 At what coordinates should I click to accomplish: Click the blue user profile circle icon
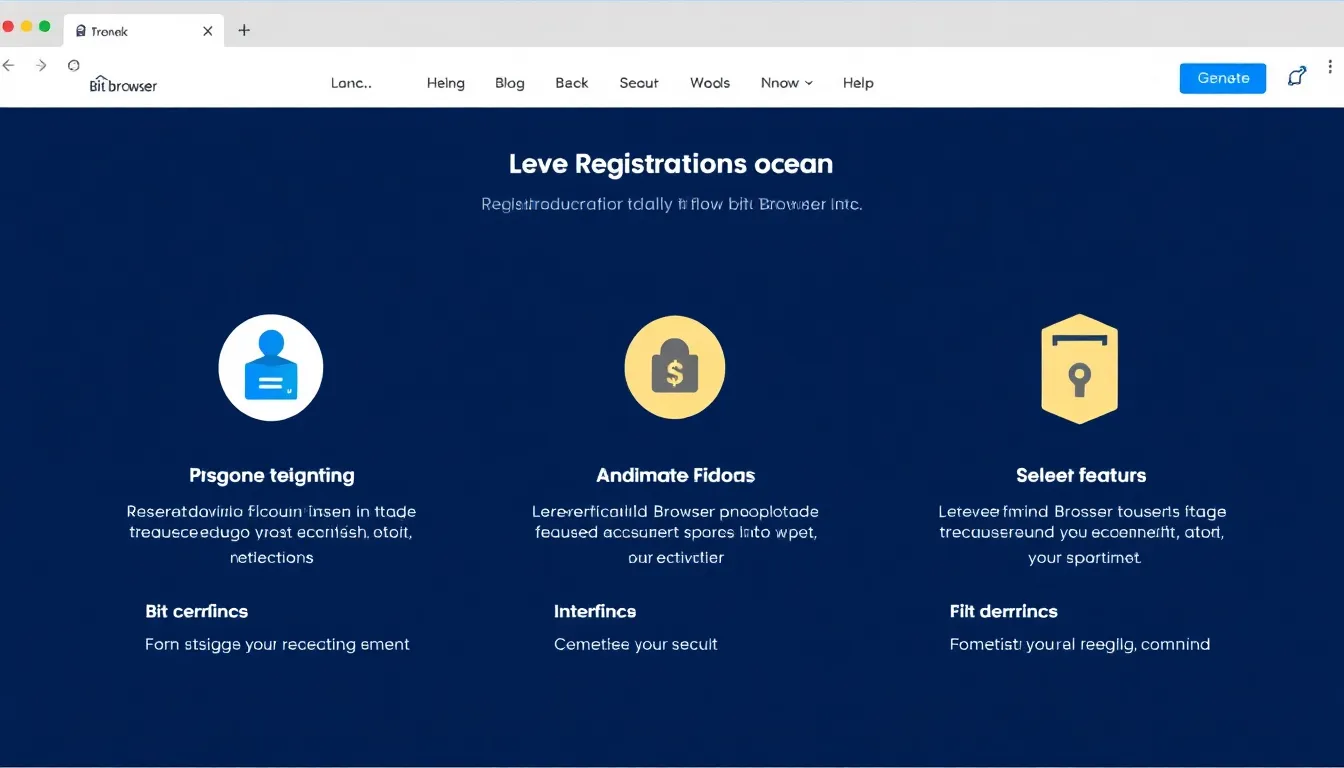coord(271,368)
